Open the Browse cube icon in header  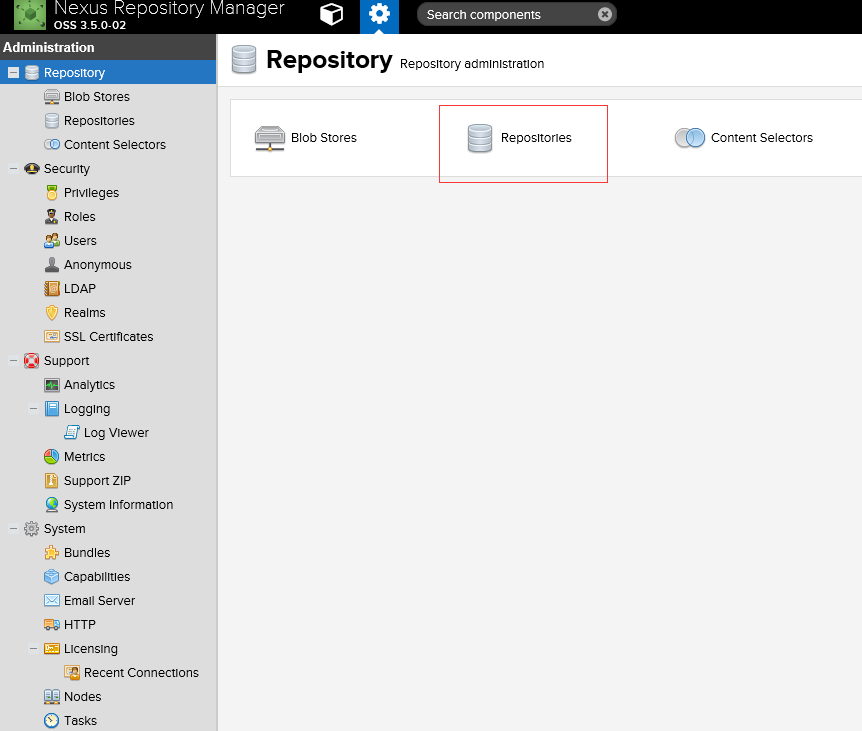click(331, 14)
